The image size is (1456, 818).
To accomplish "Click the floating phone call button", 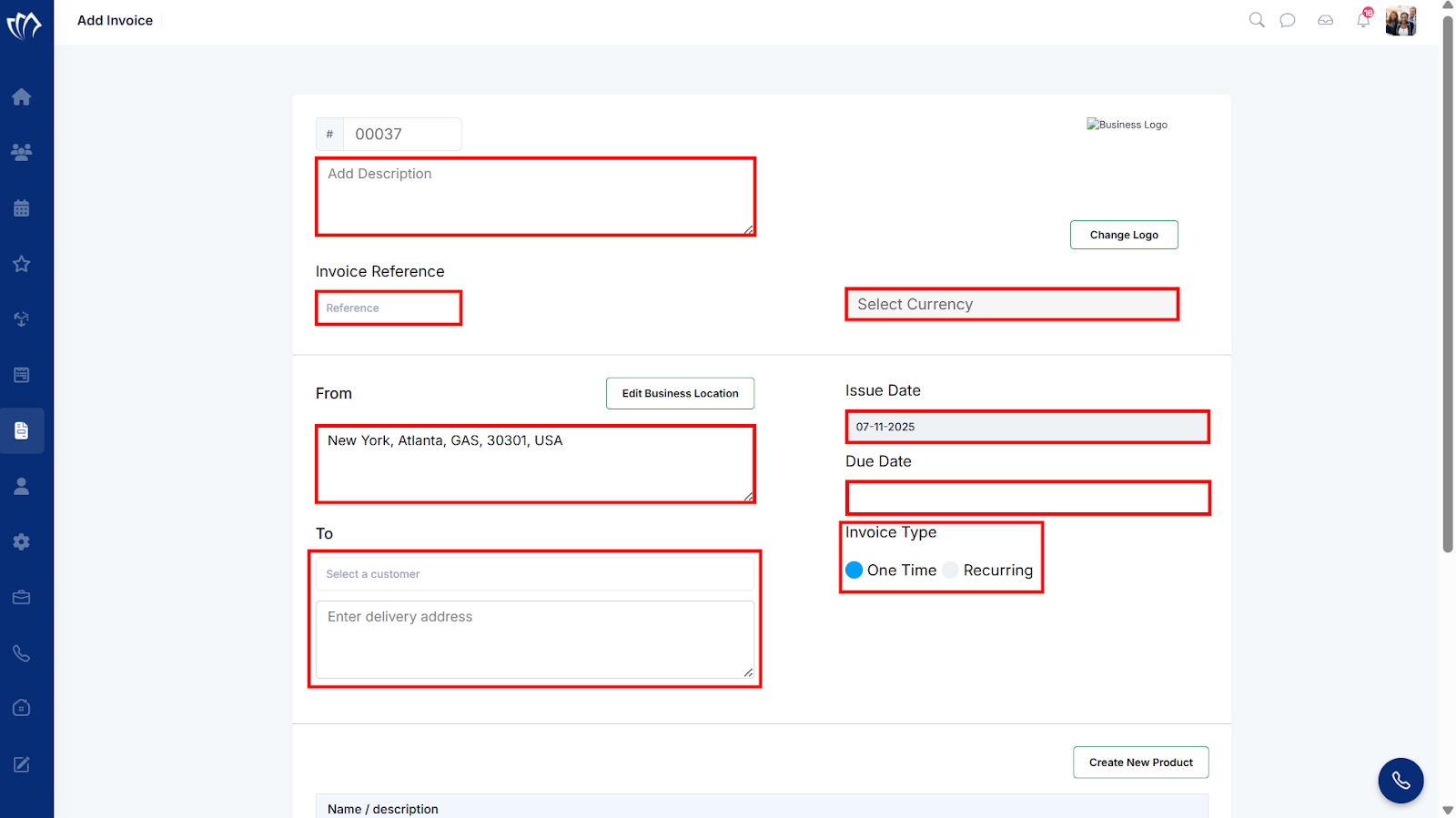I will 1400,781.
